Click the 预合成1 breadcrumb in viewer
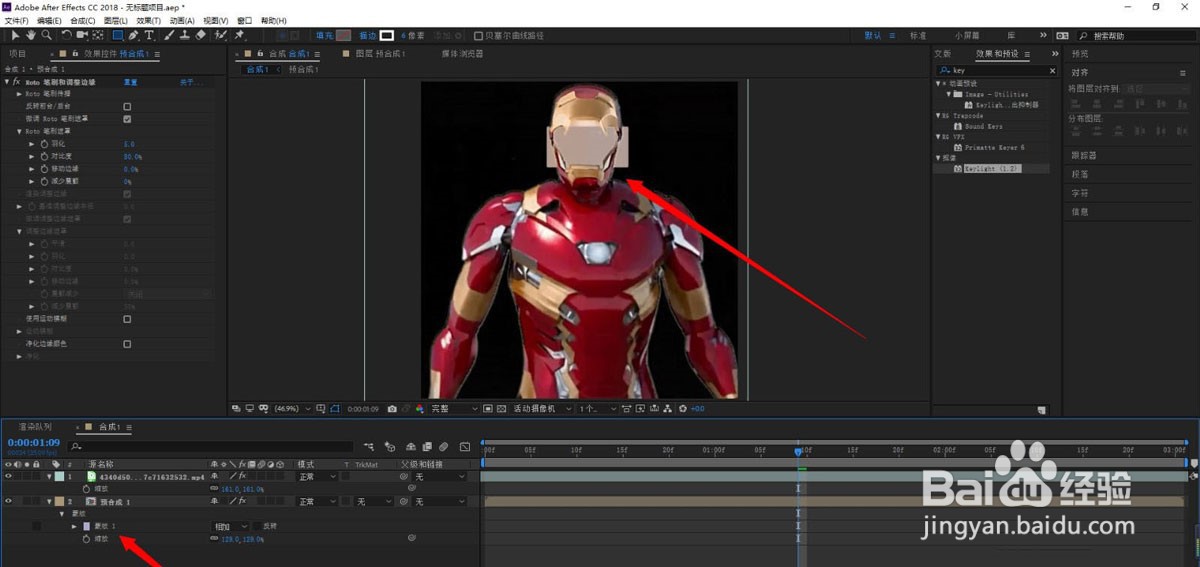Image resolution: width=1200 pixels, height=567 pixels. coord(303,70)
